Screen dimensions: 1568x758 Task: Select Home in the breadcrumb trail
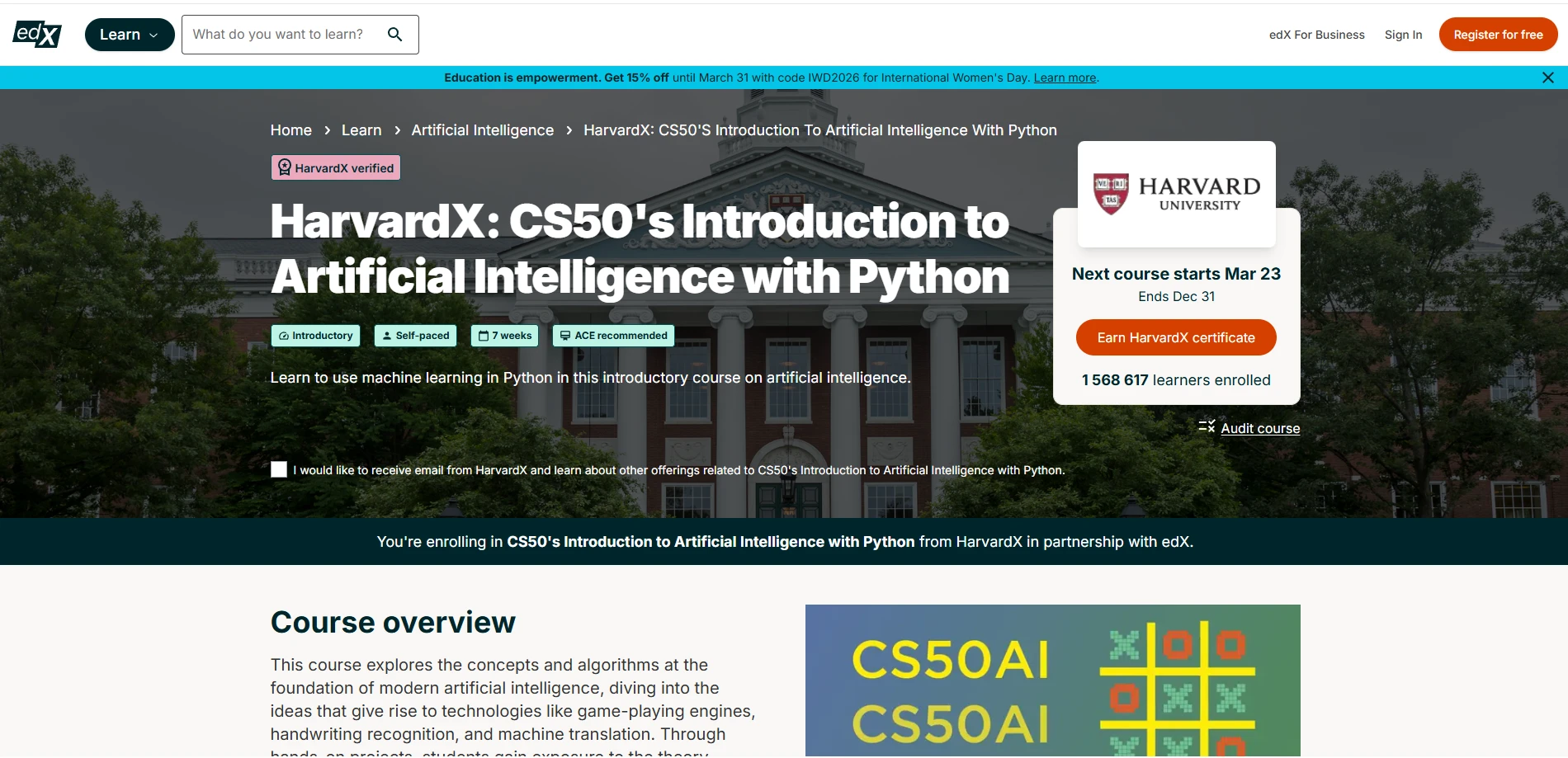click(290, 130)
